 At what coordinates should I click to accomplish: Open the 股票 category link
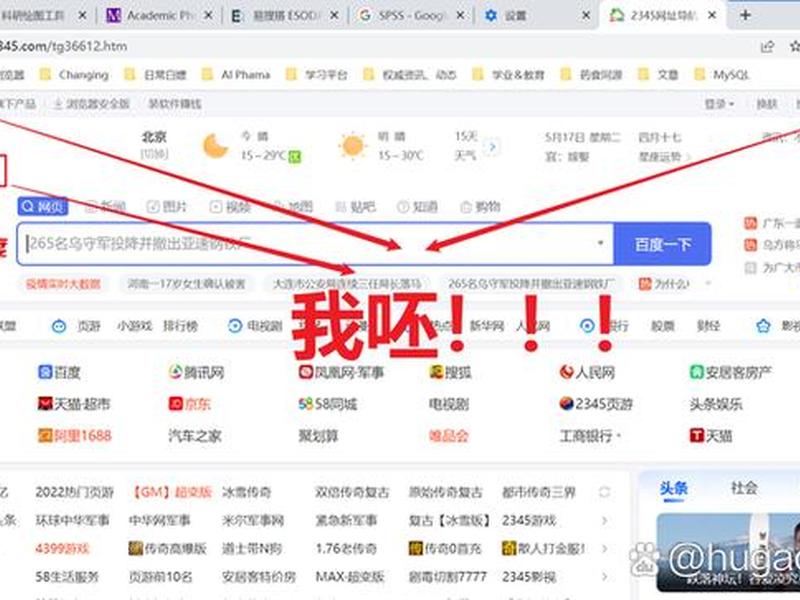point(663,326)
